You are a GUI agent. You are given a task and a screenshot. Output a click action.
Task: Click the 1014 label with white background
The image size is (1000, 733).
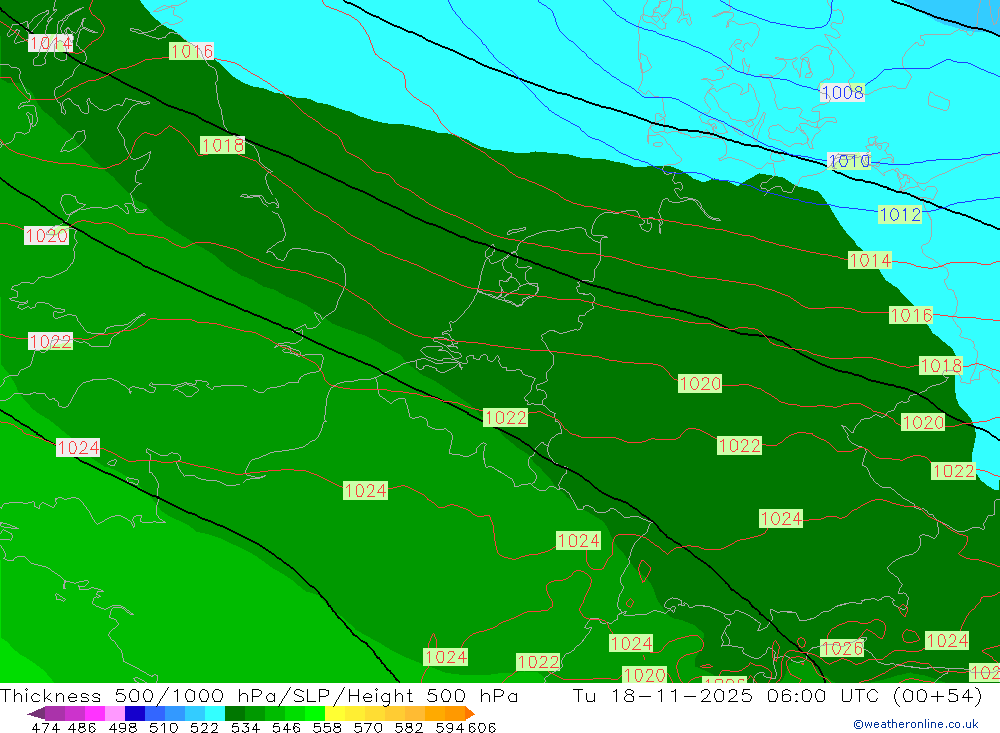pos(50,43)
